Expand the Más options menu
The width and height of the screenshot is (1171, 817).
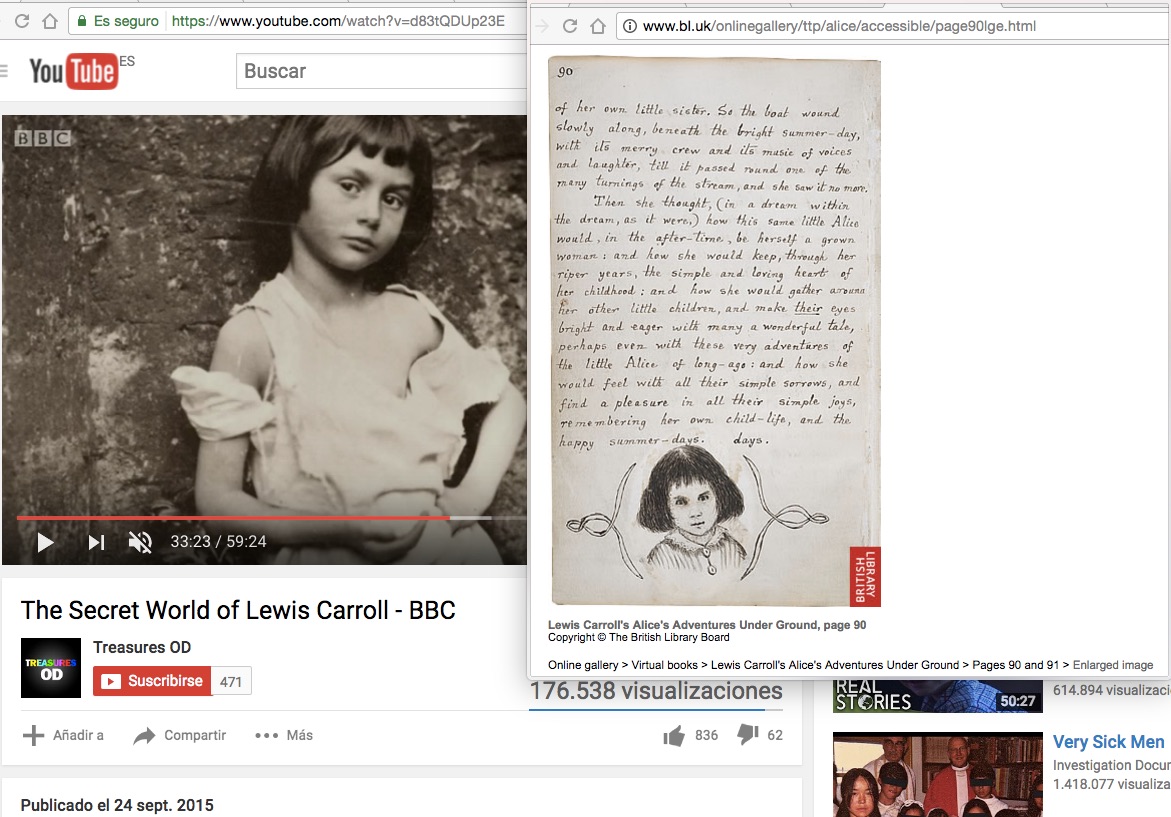[x=284, y=735]
